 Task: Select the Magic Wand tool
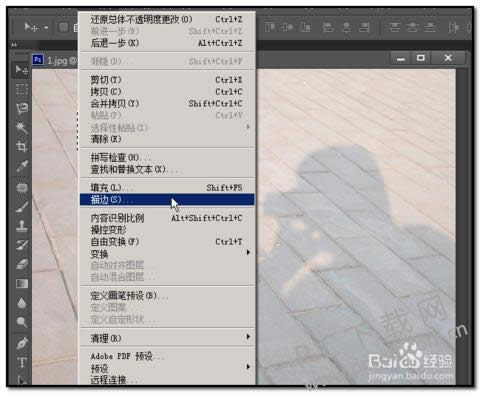tap(22, 127)
